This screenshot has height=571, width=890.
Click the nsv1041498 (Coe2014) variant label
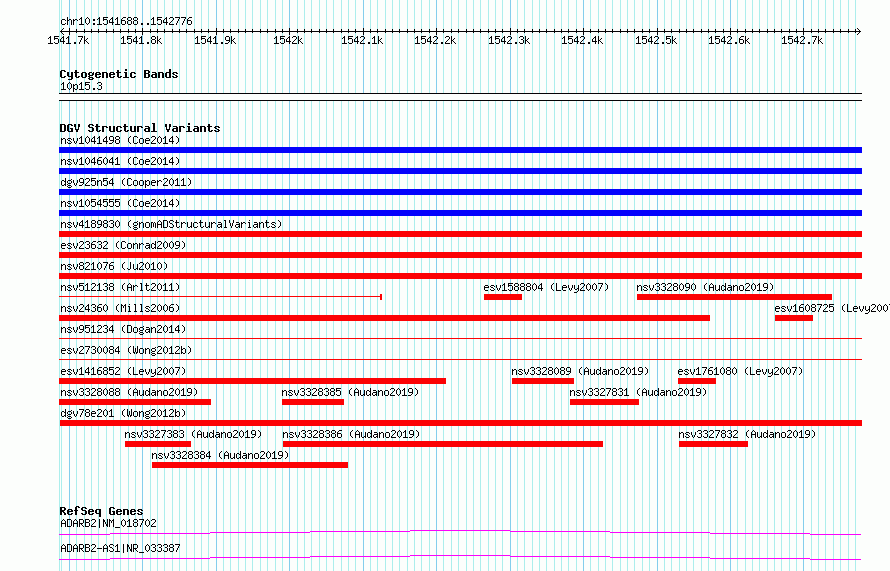120,140
